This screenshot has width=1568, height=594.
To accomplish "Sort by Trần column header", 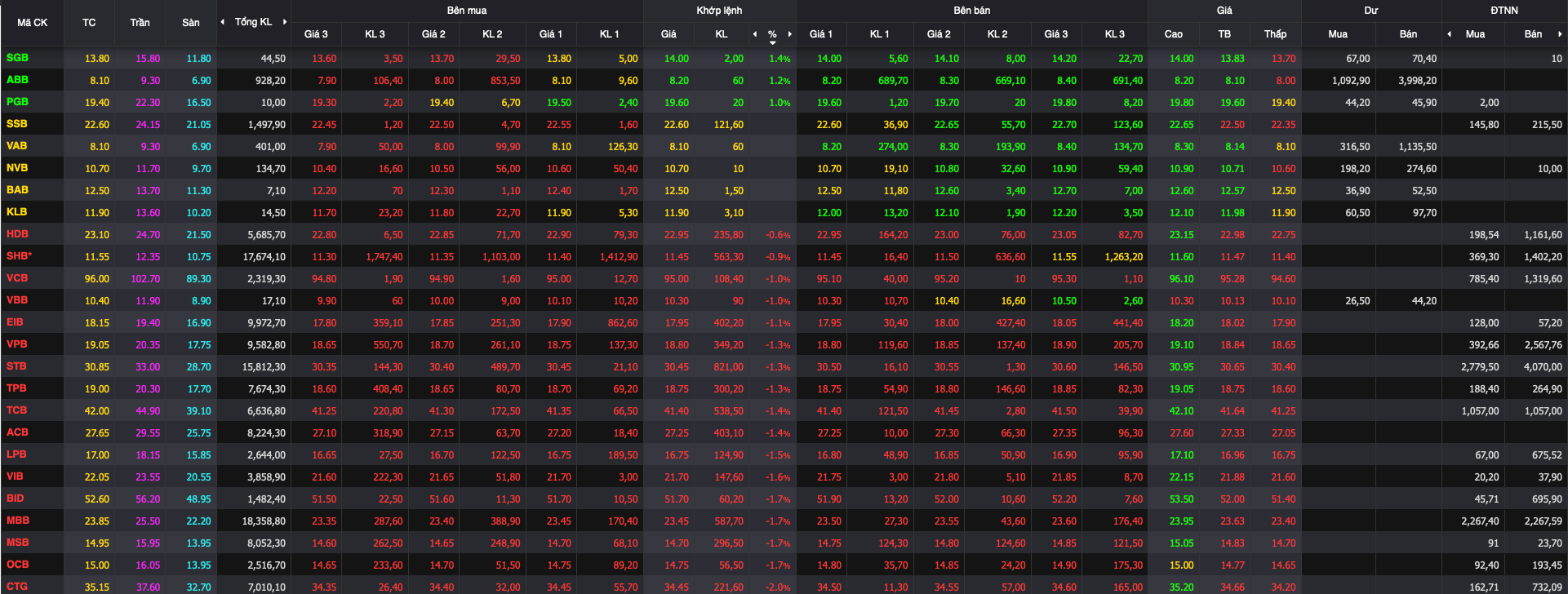I will click(140, 23).
